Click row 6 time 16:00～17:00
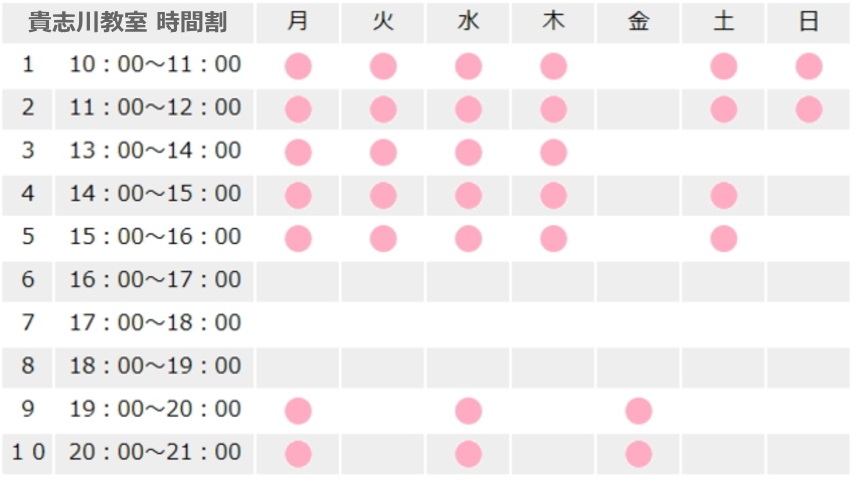The width and height of the screenshot is (855, 480). click(155, 280)
